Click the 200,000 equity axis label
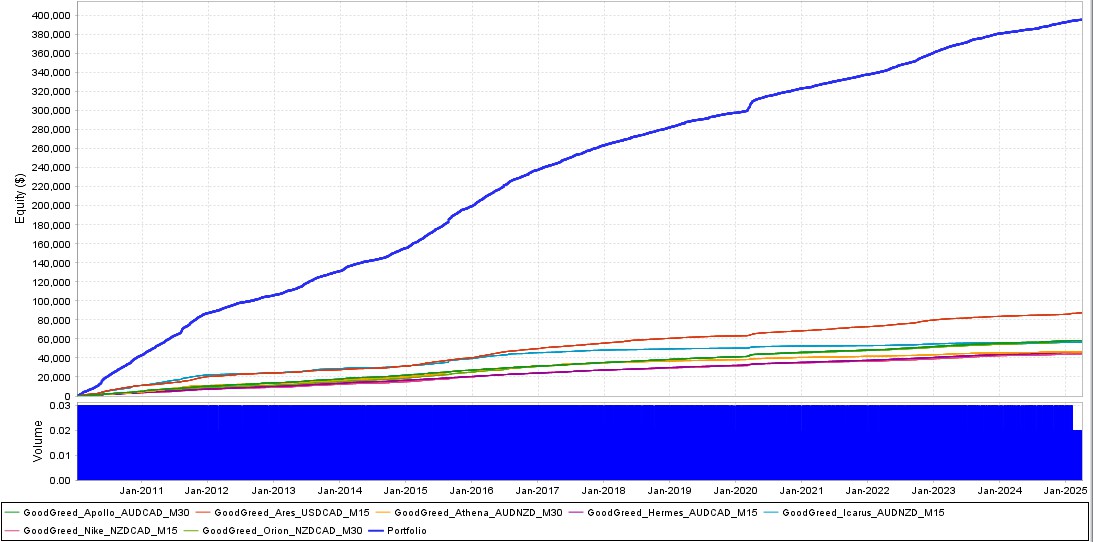Screen dimensions: 1093x542 [52, 206]
